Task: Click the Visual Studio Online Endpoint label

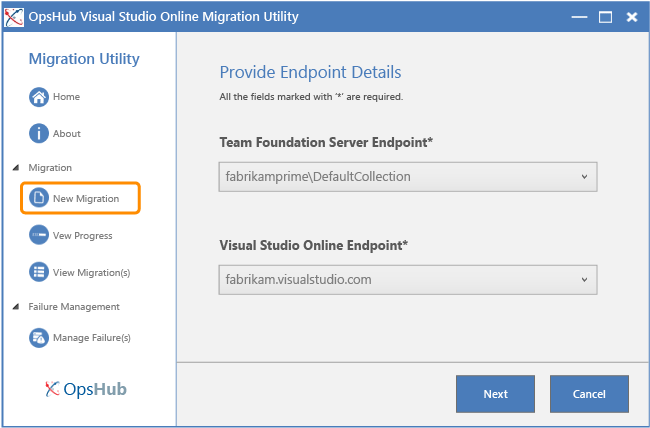Action: 313,245
